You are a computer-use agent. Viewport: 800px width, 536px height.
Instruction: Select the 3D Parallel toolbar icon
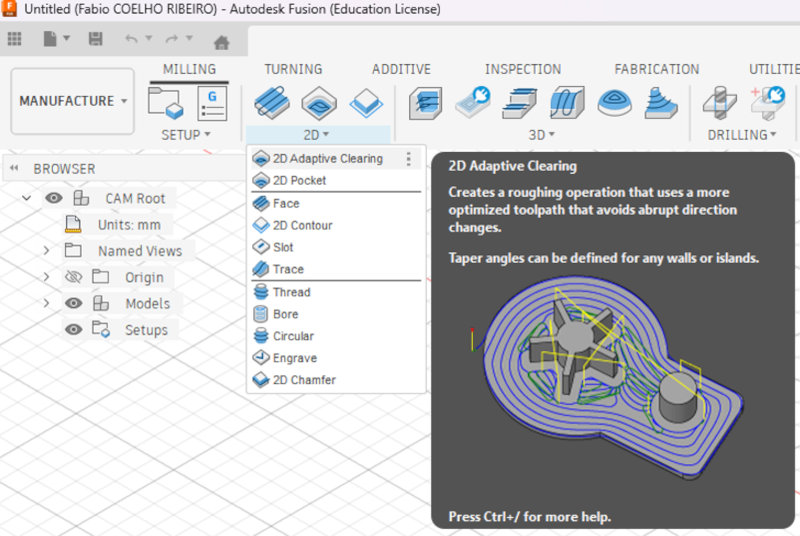coord(567,103)
